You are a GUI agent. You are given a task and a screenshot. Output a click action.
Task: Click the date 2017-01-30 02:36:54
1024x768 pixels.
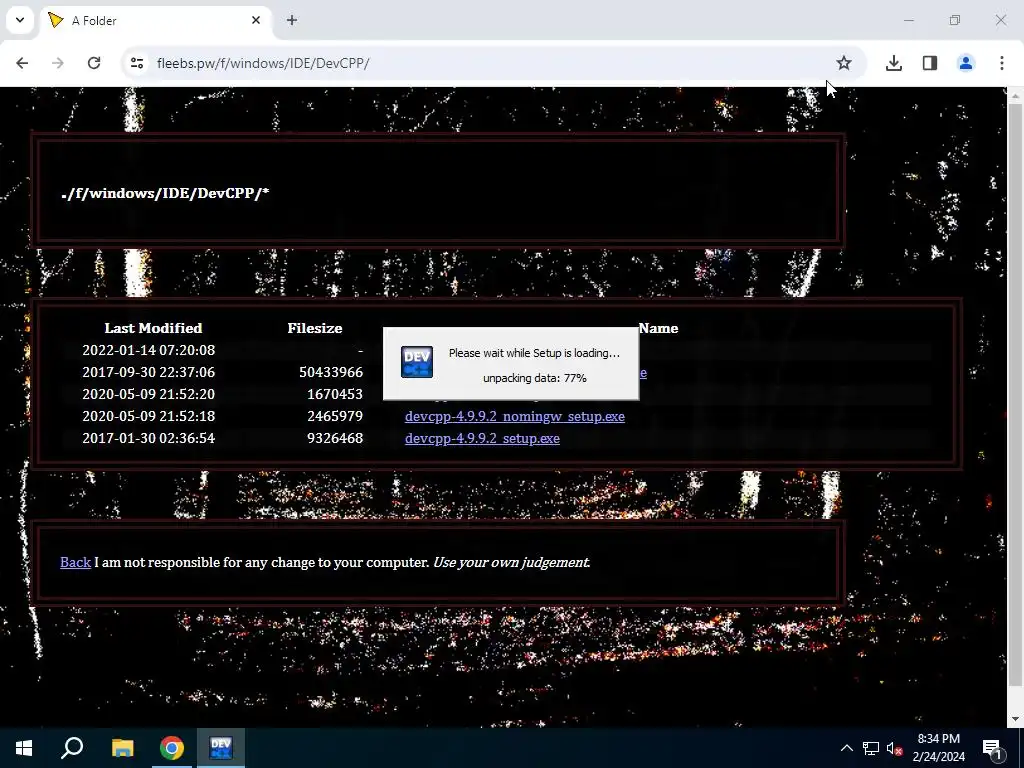coord(149,438)
